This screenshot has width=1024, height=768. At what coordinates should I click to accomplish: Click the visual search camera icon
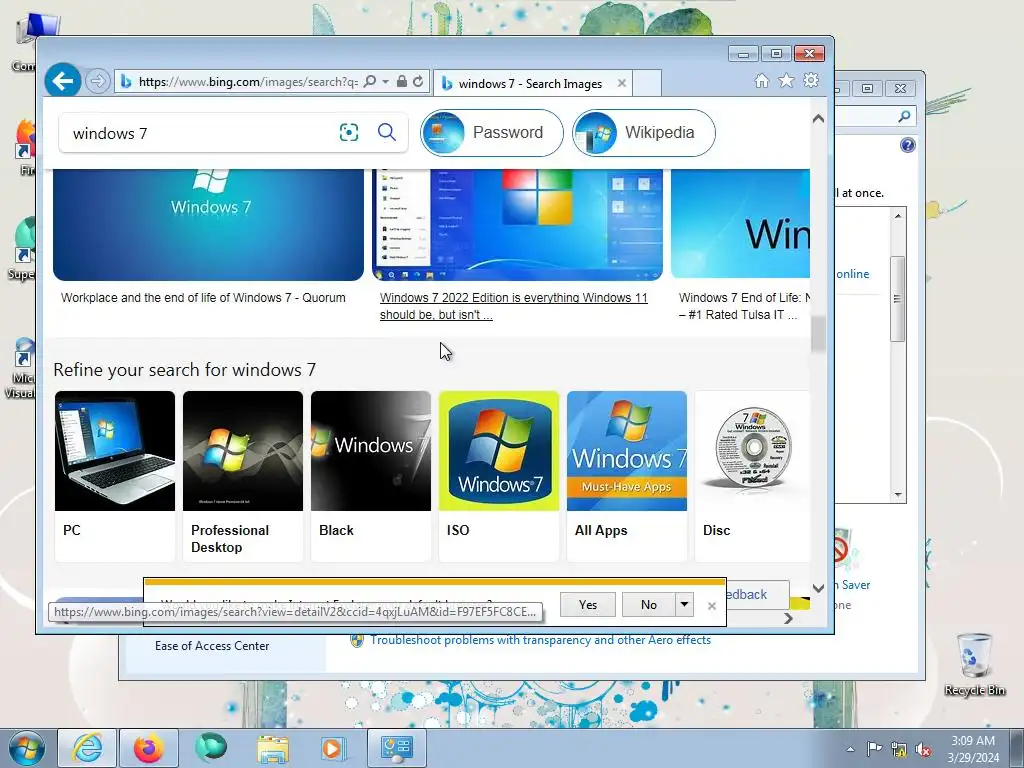(349, 133)
